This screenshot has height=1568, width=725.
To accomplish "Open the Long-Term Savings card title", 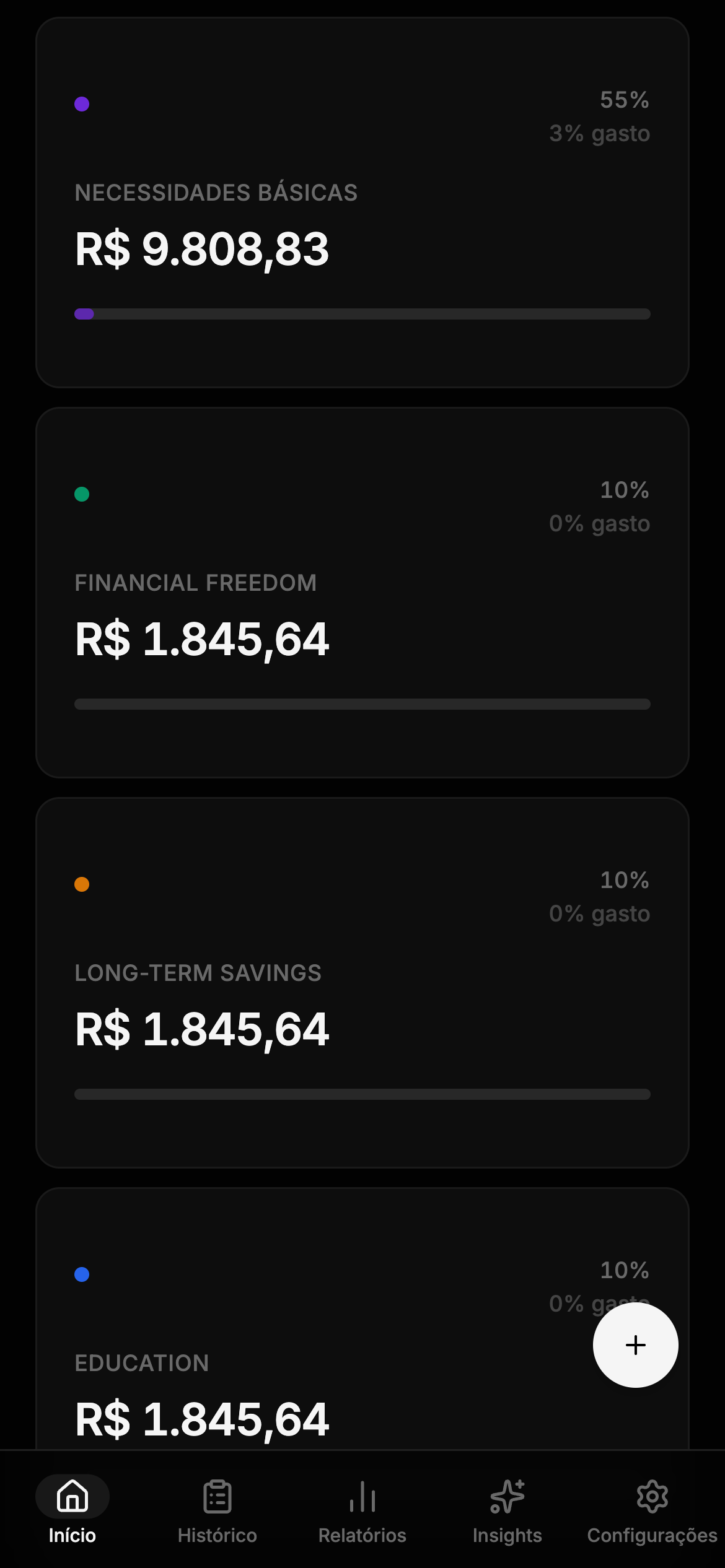I will point(198,973).
